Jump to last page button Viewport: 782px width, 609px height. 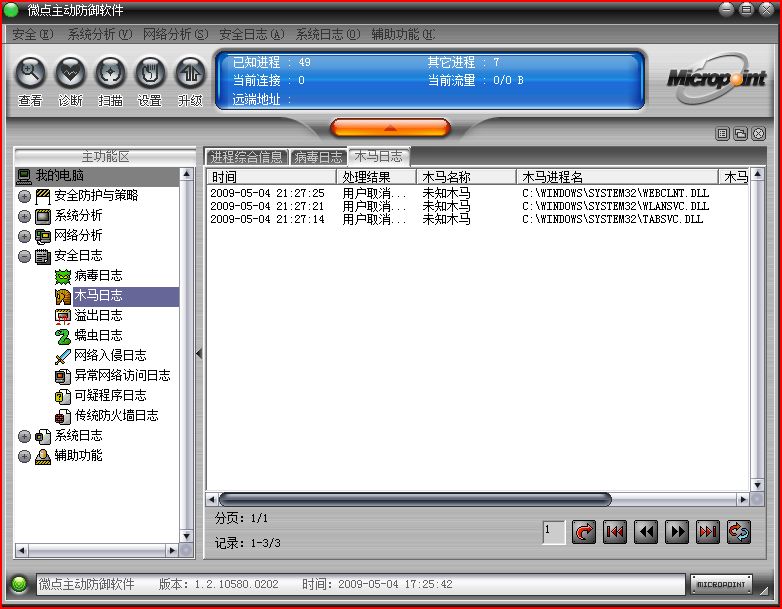point(708,532)
